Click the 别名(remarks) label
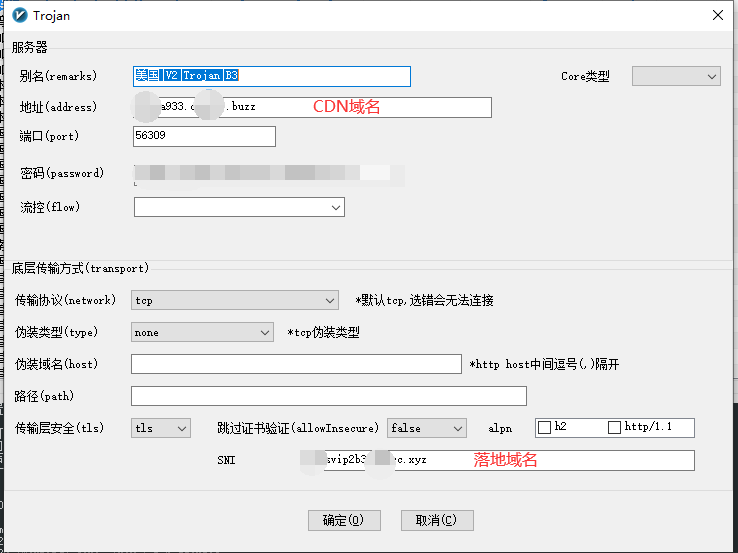The height and width of the screenshot is (553, 738). coord(58,76)
